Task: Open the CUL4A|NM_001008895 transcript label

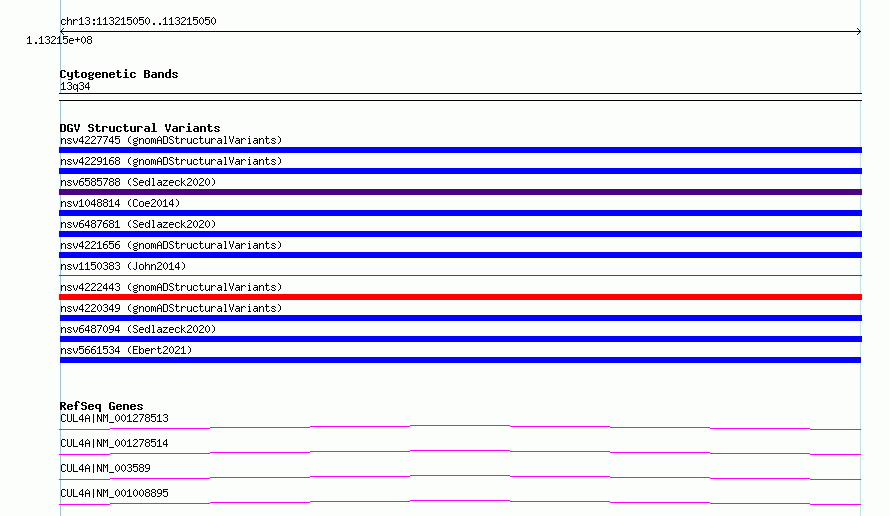Action: [114, 493]
